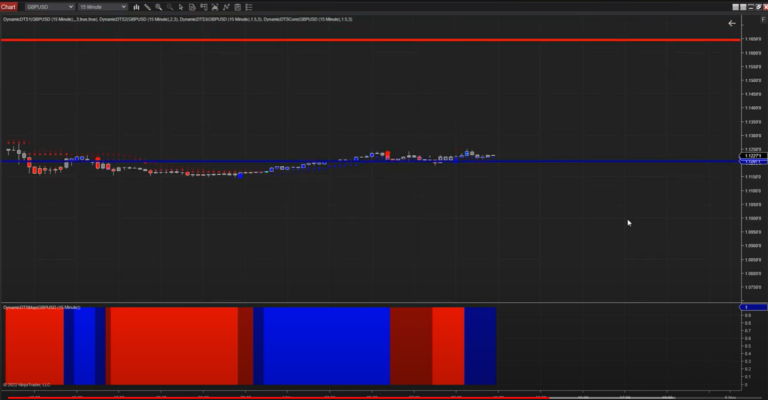
Task: Click the link windows icon at top right
Action: [758, 7]
